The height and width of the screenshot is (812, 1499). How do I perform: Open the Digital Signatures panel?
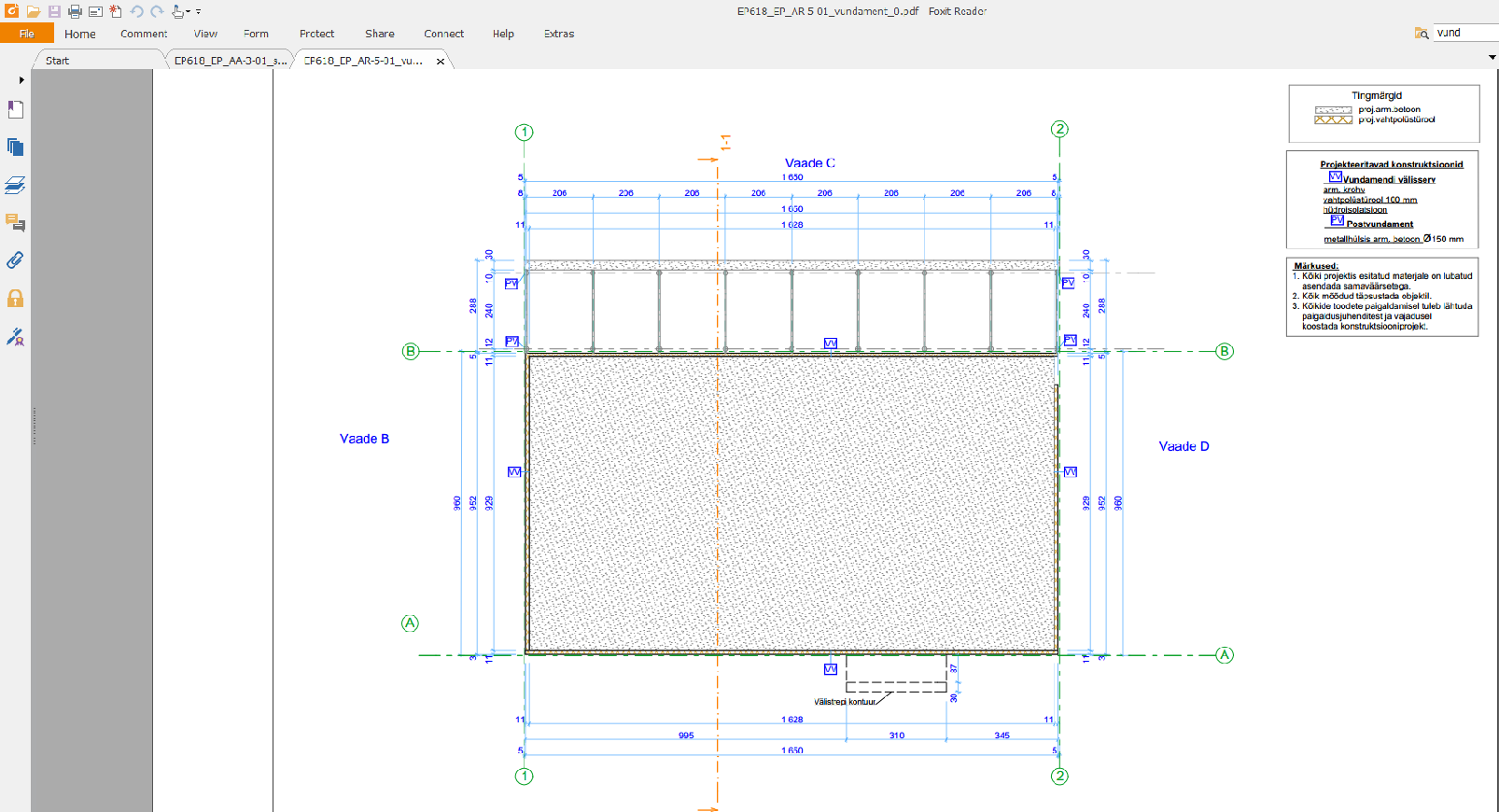(x=16, y=337)
